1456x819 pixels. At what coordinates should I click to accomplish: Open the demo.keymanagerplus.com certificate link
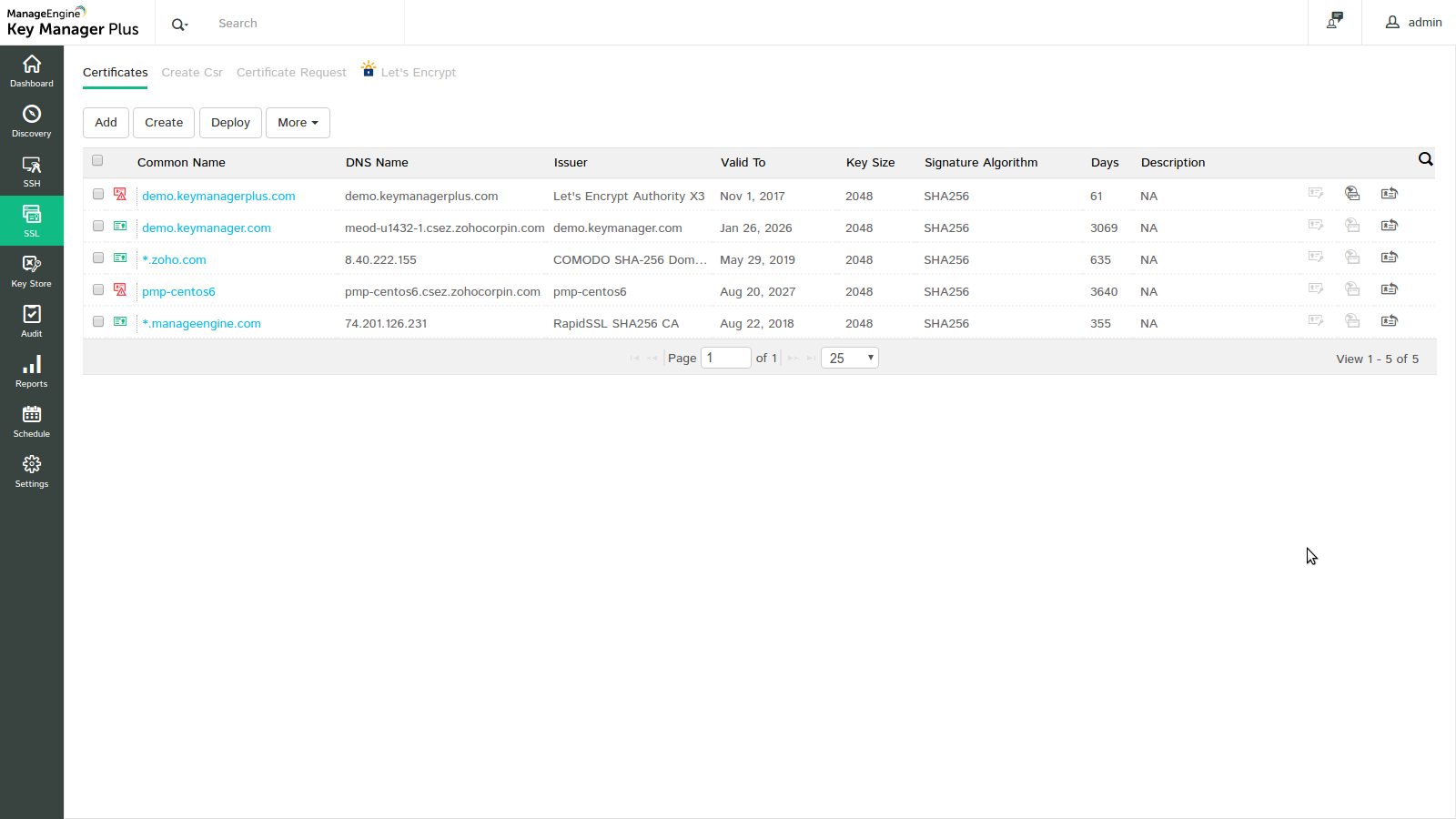(x=218, y=197)
